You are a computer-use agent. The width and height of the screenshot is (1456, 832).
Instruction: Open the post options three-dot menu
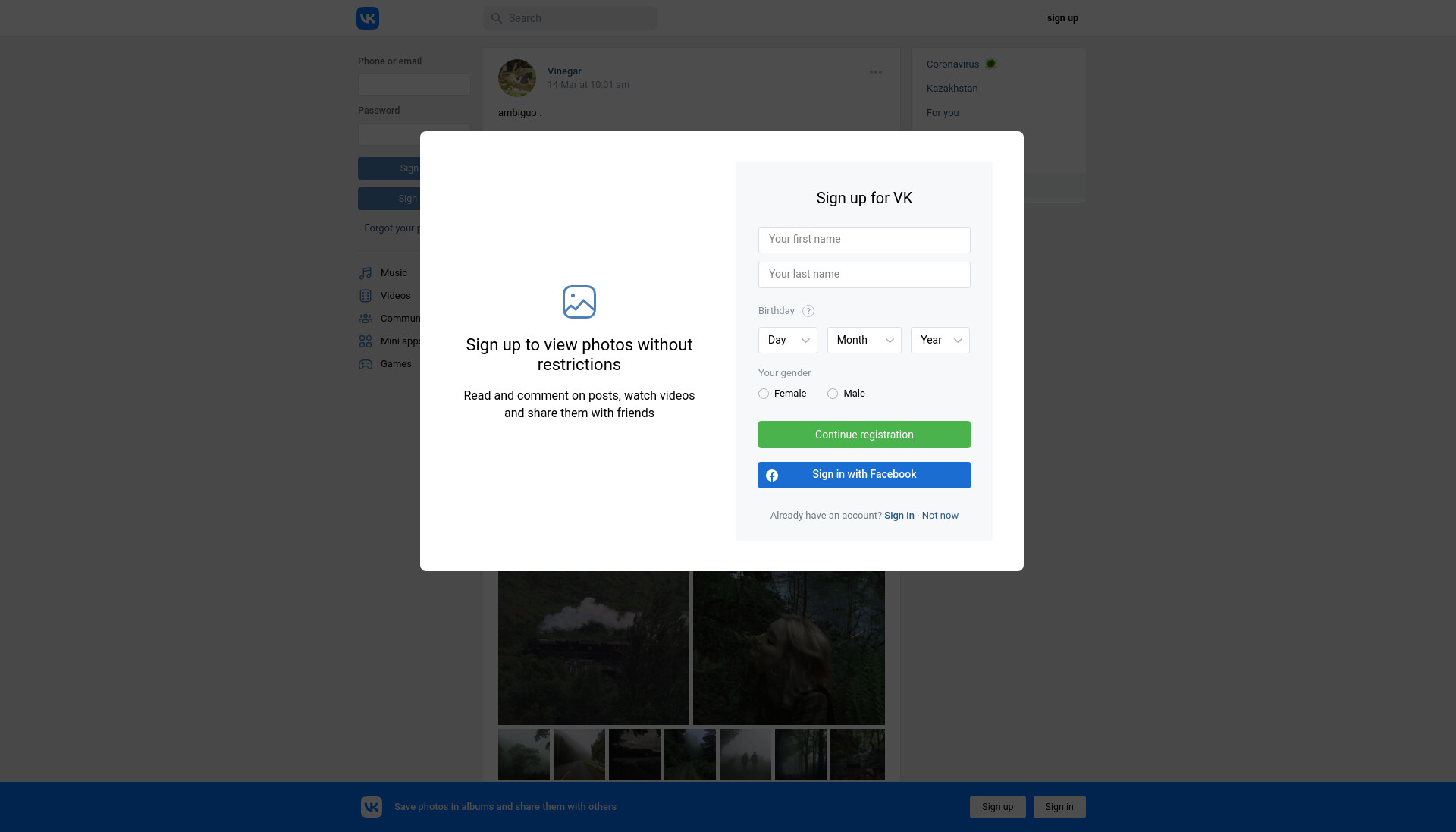876,72
